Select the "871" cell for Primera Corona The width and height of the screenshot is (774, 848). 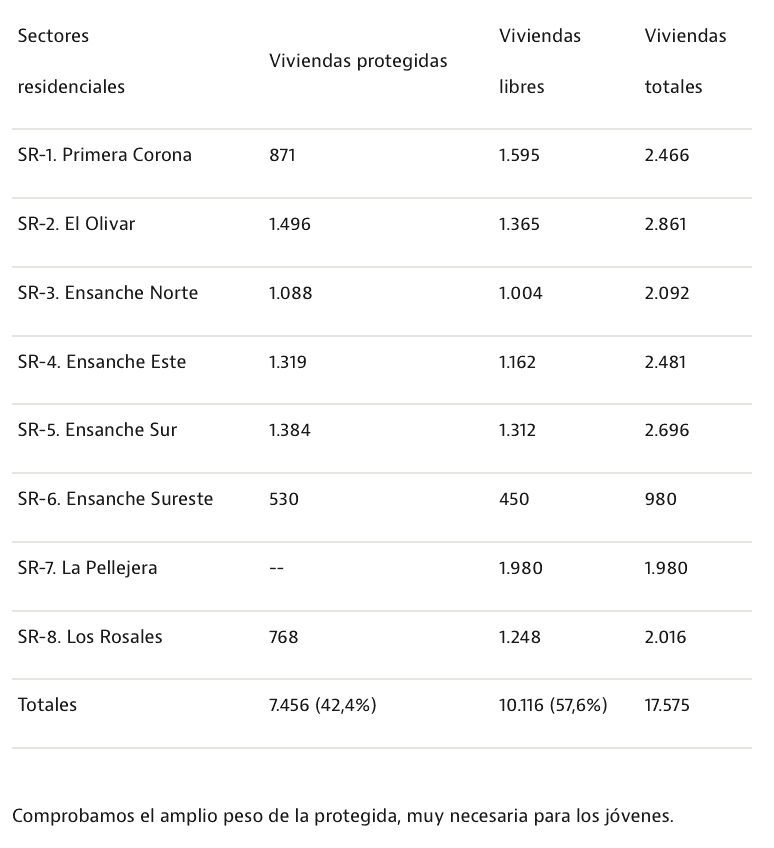pyautogui.click(x=283, y=155)
